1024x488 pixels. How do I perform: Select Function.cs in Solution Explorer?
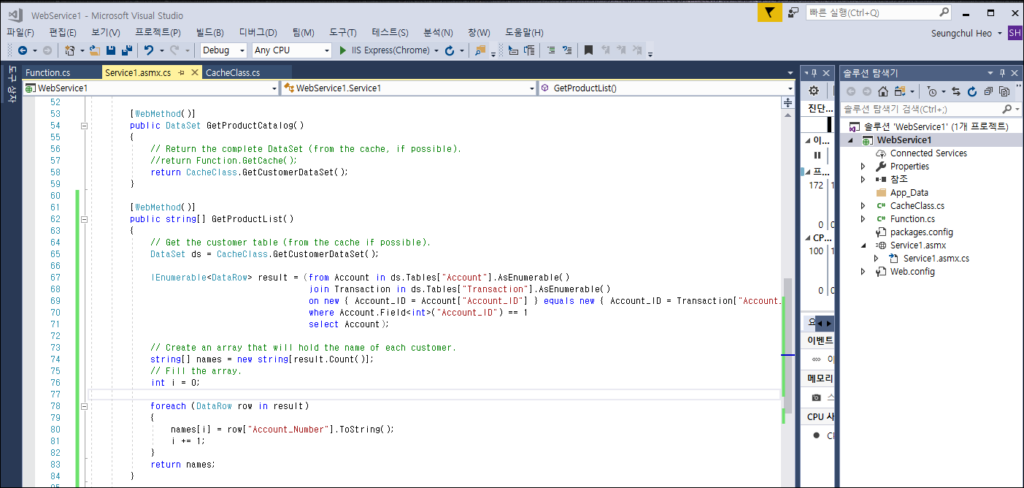911,218
